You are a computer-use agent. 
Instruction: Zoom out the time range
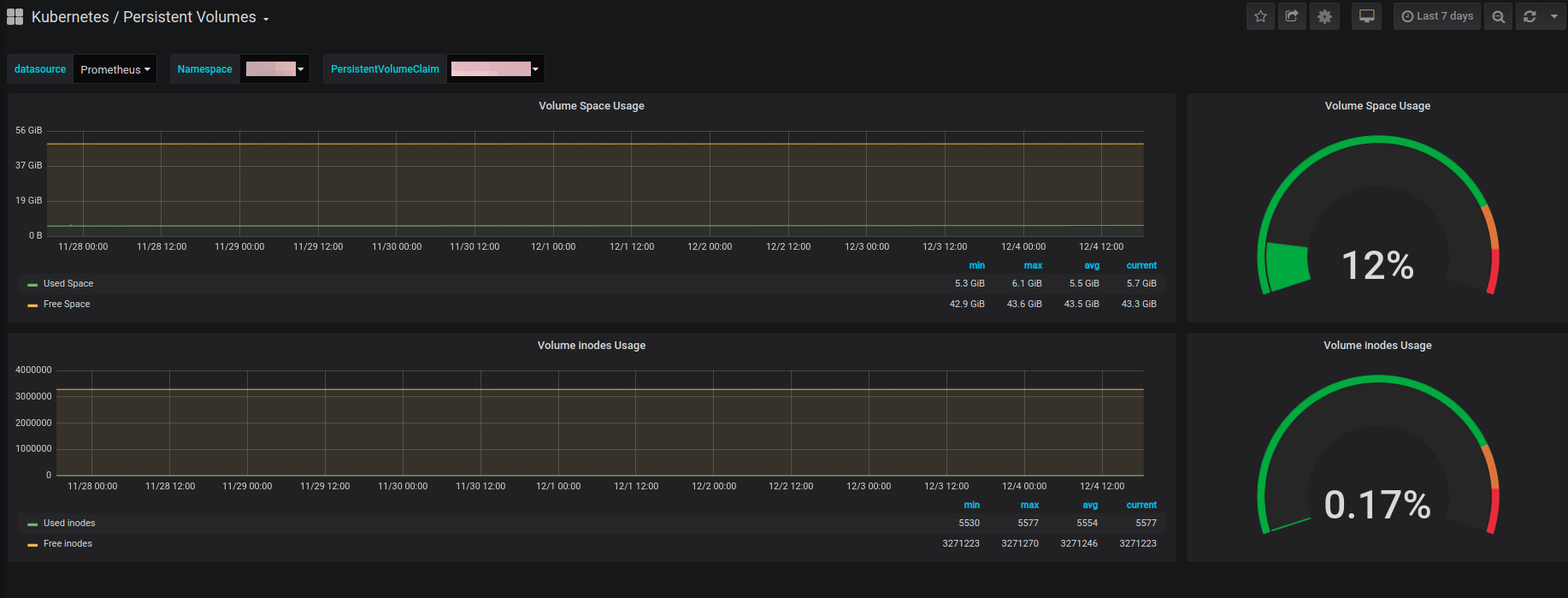(x=1498, y=16)
